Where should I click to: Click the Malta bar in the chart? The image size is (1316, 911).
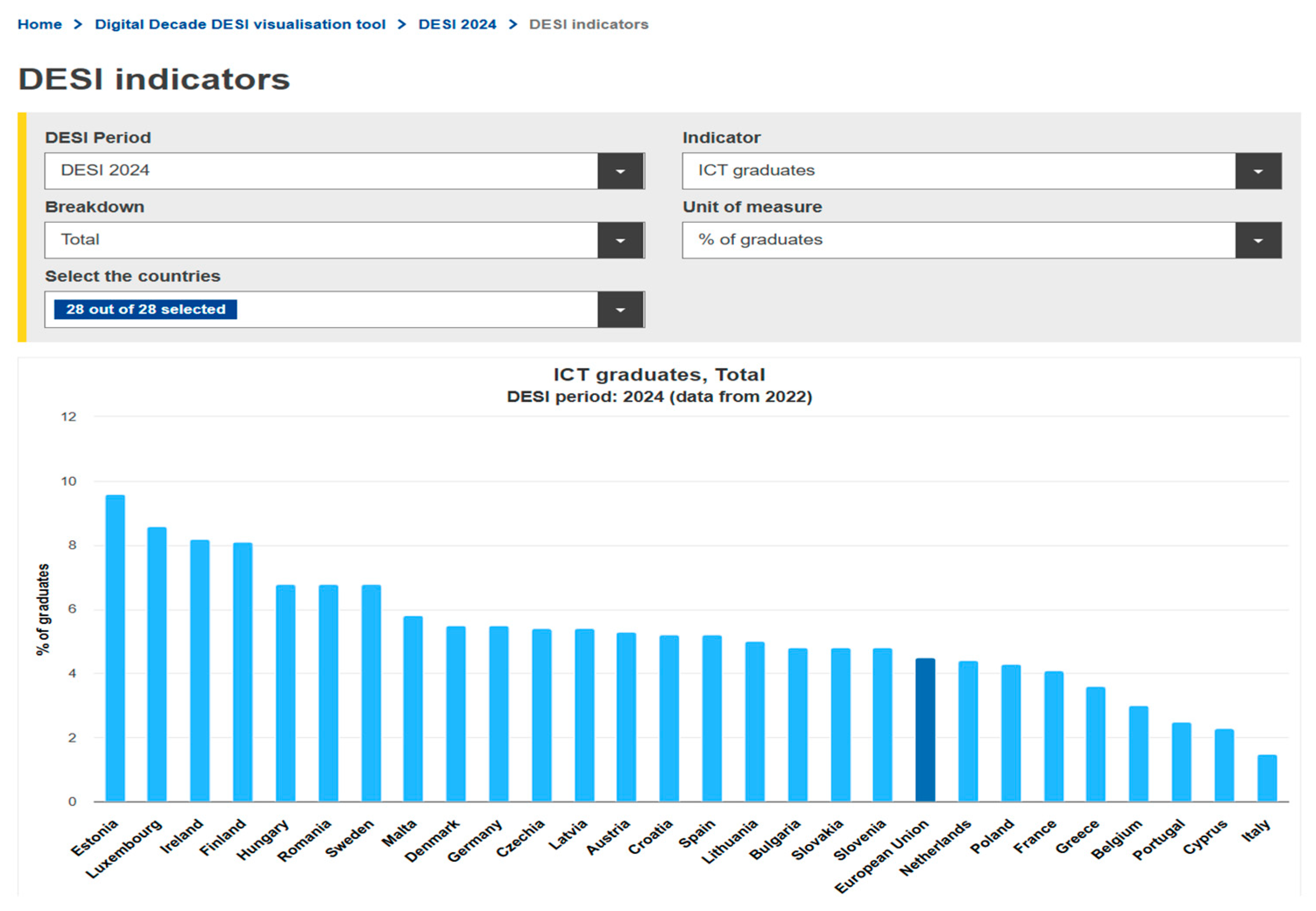(x=413, y=708)
